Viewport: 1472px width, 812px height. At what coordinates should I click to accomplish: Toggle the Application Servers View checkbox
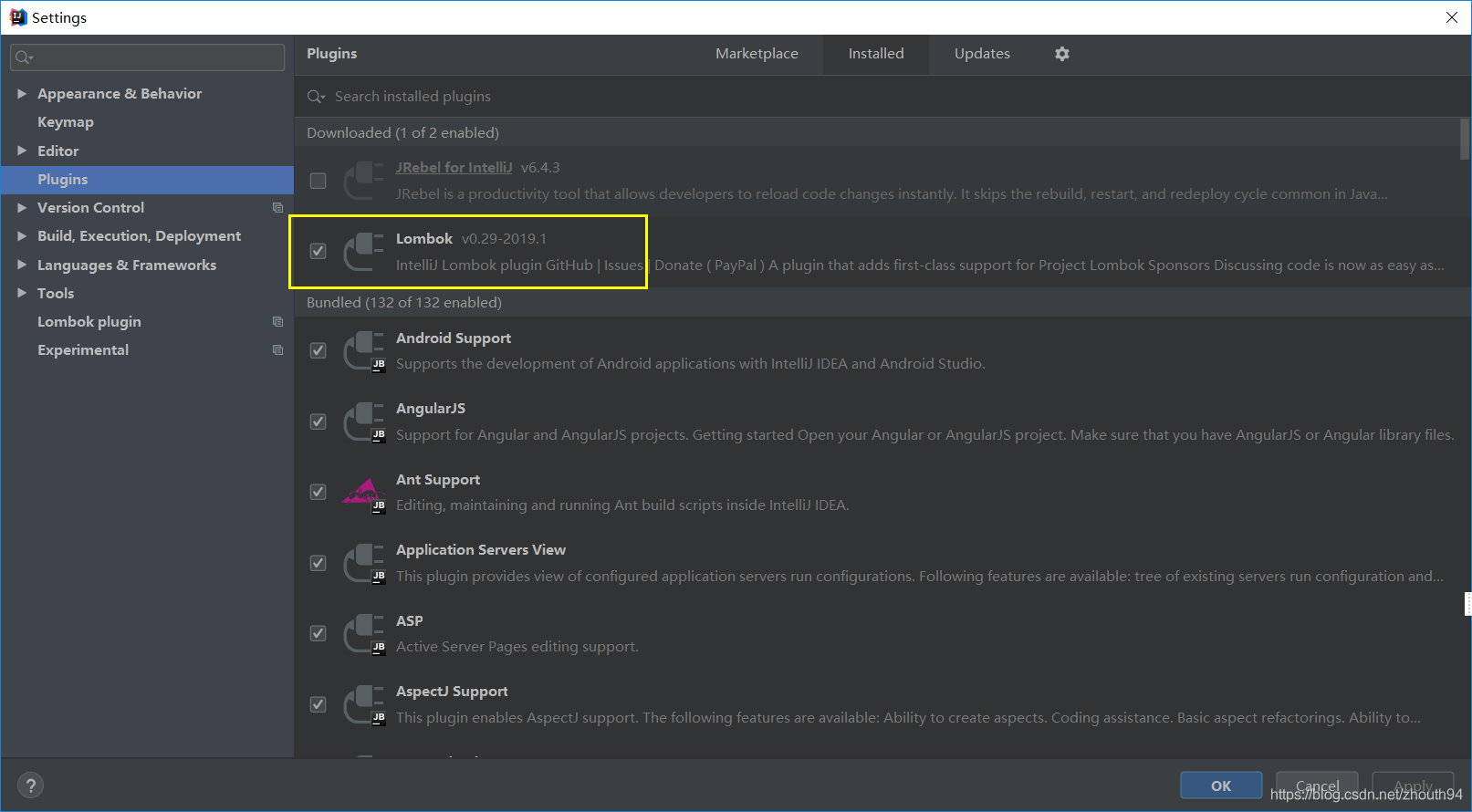click(318, 563)
